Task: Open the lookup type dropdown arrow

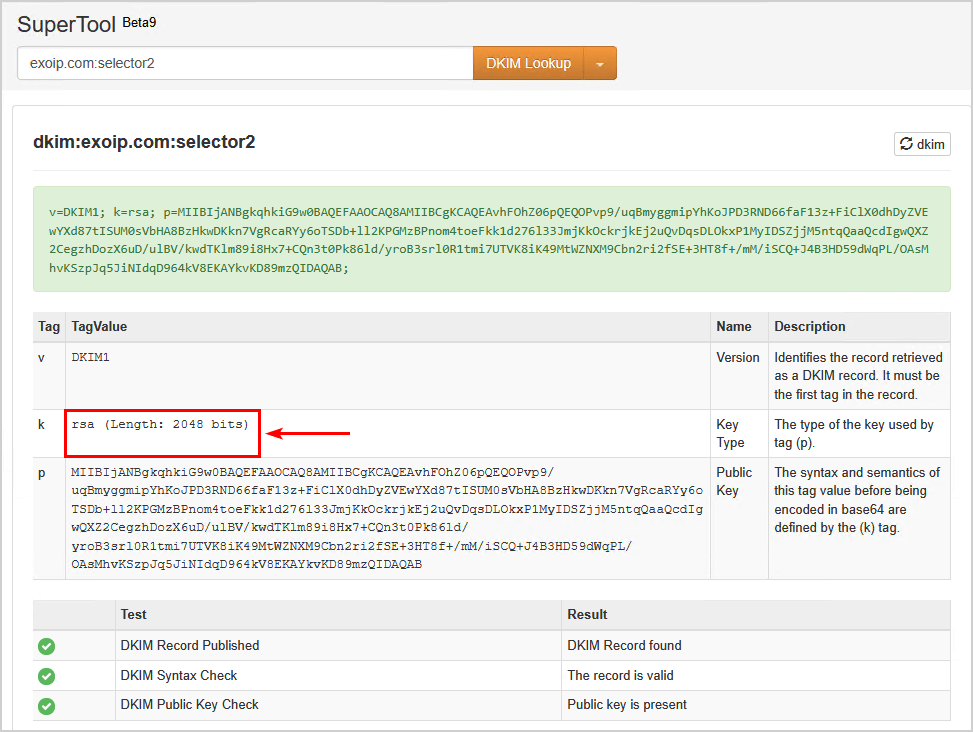Action: pos(600,64)
